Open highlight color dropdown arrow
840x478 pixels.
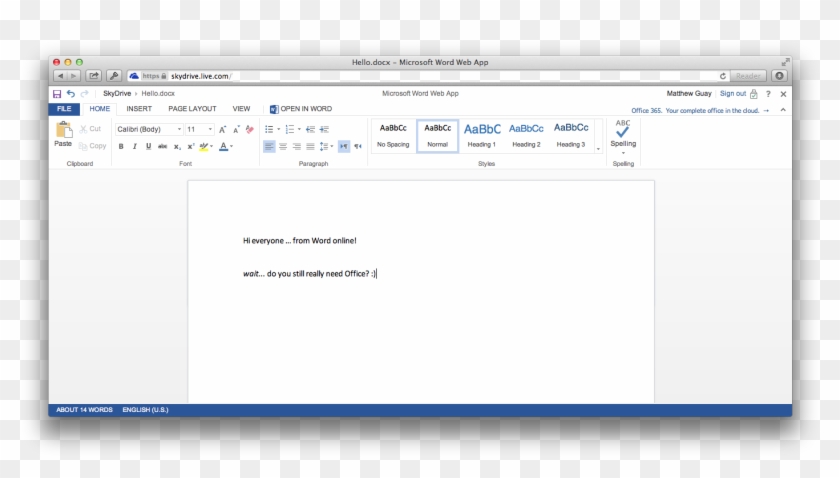212,146
